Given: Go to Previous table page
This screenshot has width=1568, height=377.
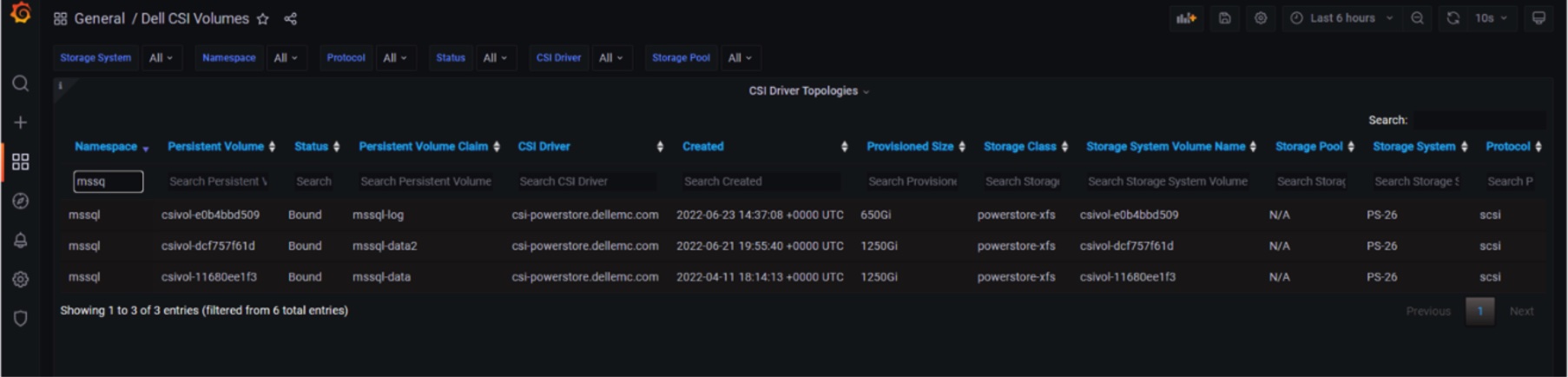Looking at the screenshot, I should [x=1428, y=311].
